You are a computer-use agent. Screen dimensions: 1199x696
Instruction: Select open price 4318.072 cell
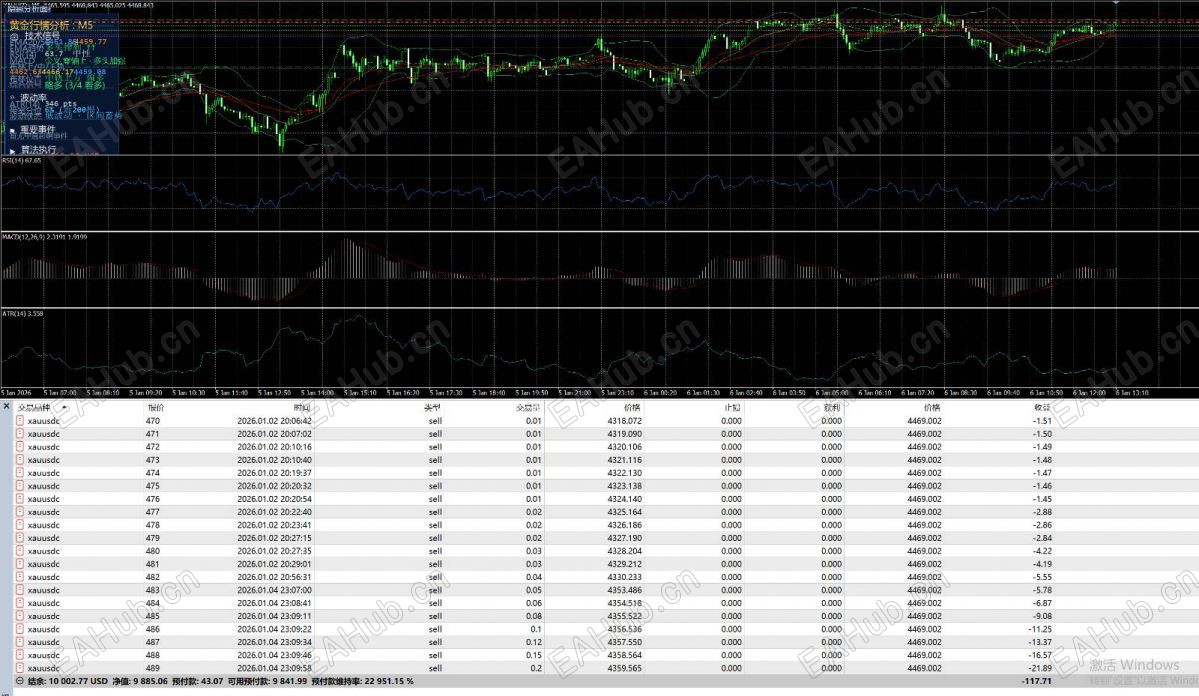(625, 421)
